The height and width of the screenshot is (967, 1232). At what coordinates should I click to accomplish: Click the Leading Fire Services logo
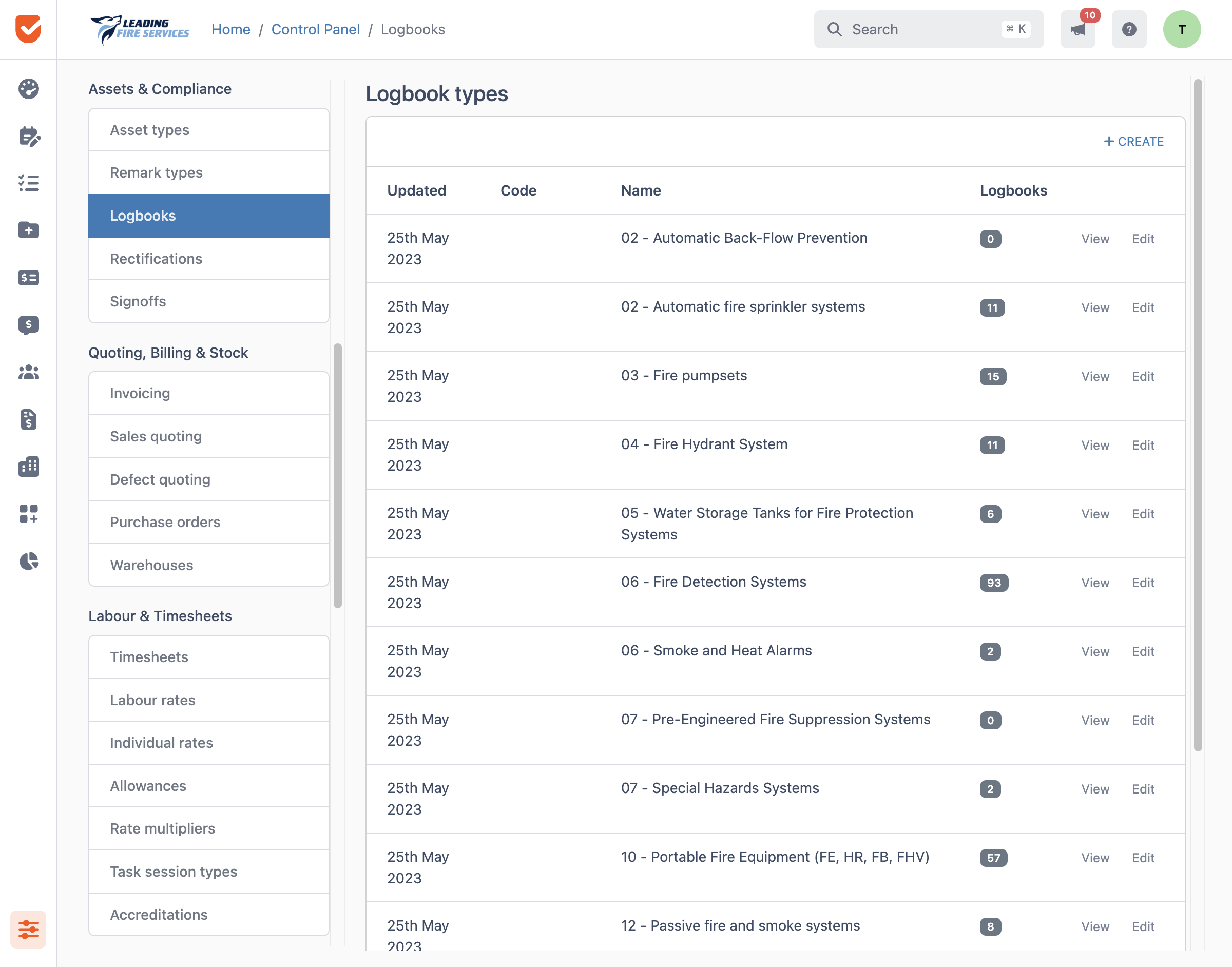(140, 29)
